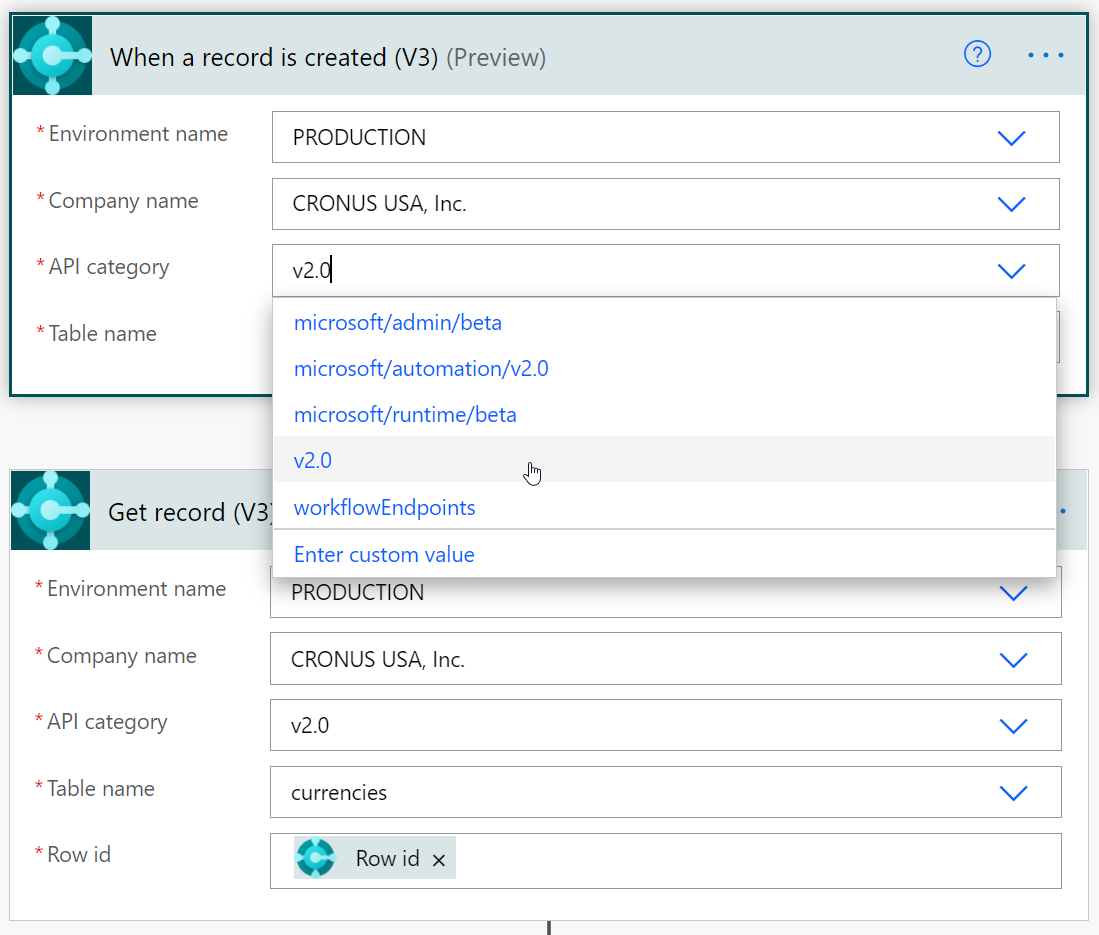The image size is (1099, 935).
Task: Expand the trigger's Environment name dropdown
Action: tap(1011, 137)
